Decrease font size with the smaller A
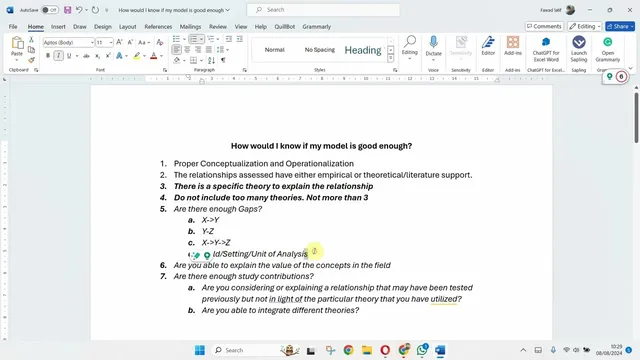 pos(130,42)
